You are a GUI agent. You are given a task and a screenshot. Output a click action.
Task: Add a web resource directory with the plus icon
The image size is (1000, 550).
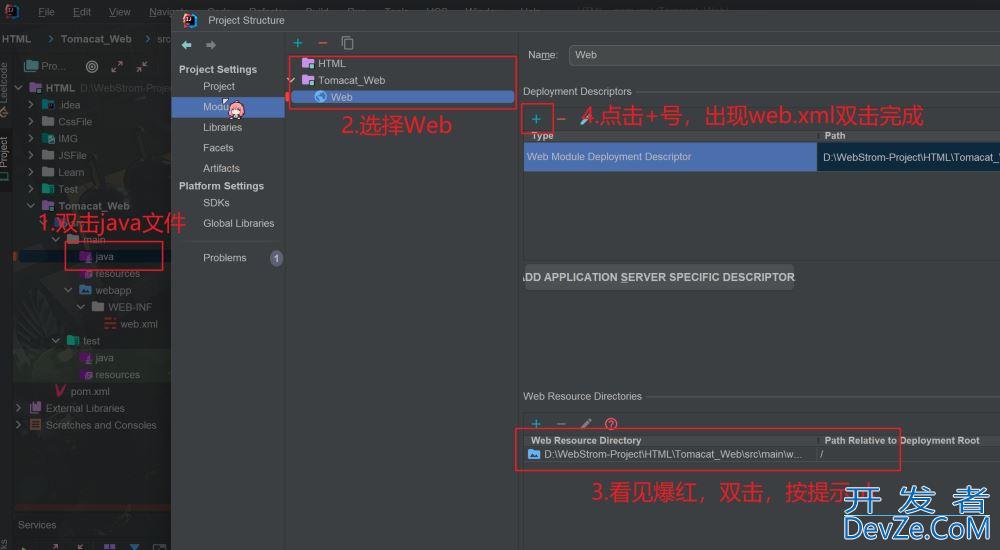coord(536,424)
